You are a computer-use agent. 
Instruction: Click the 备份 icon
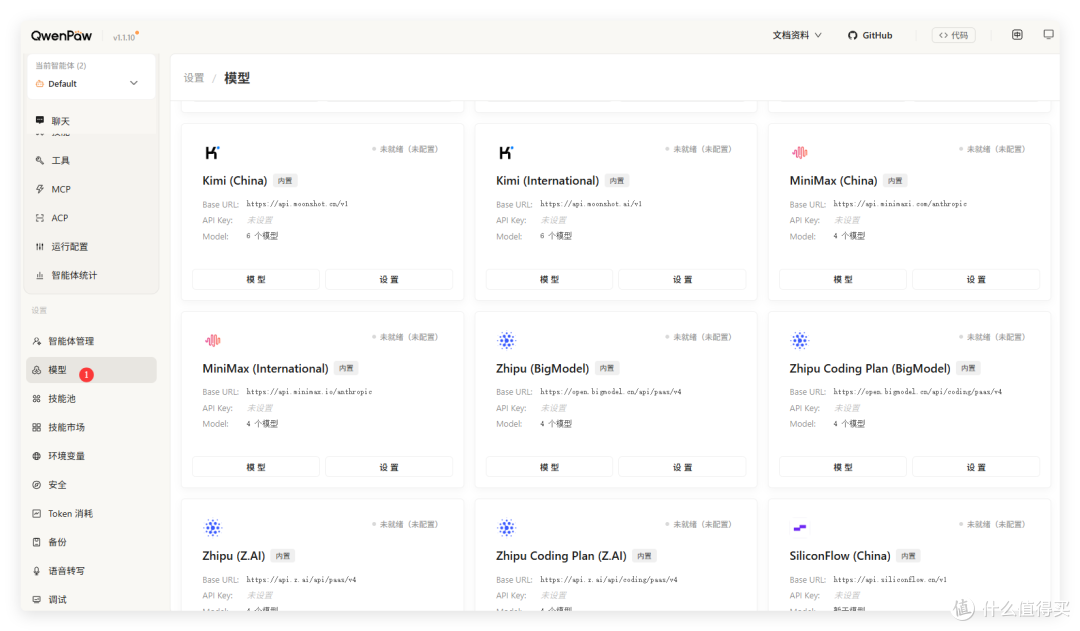coord(37,542)
